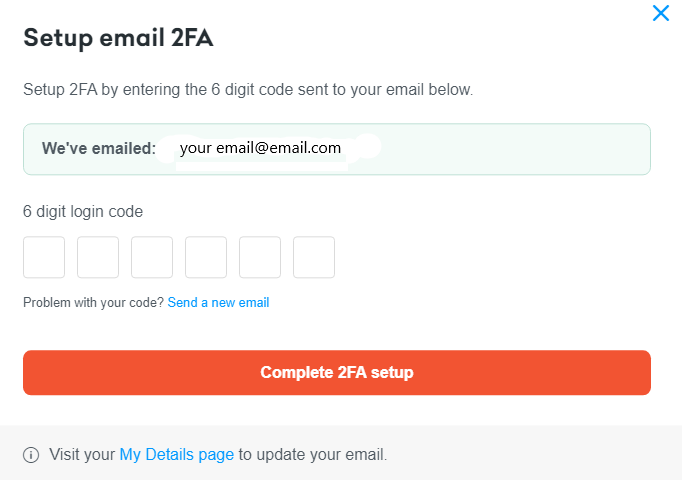Open the My Details page link
Screen dimensions: 682x480
[177, 455]
